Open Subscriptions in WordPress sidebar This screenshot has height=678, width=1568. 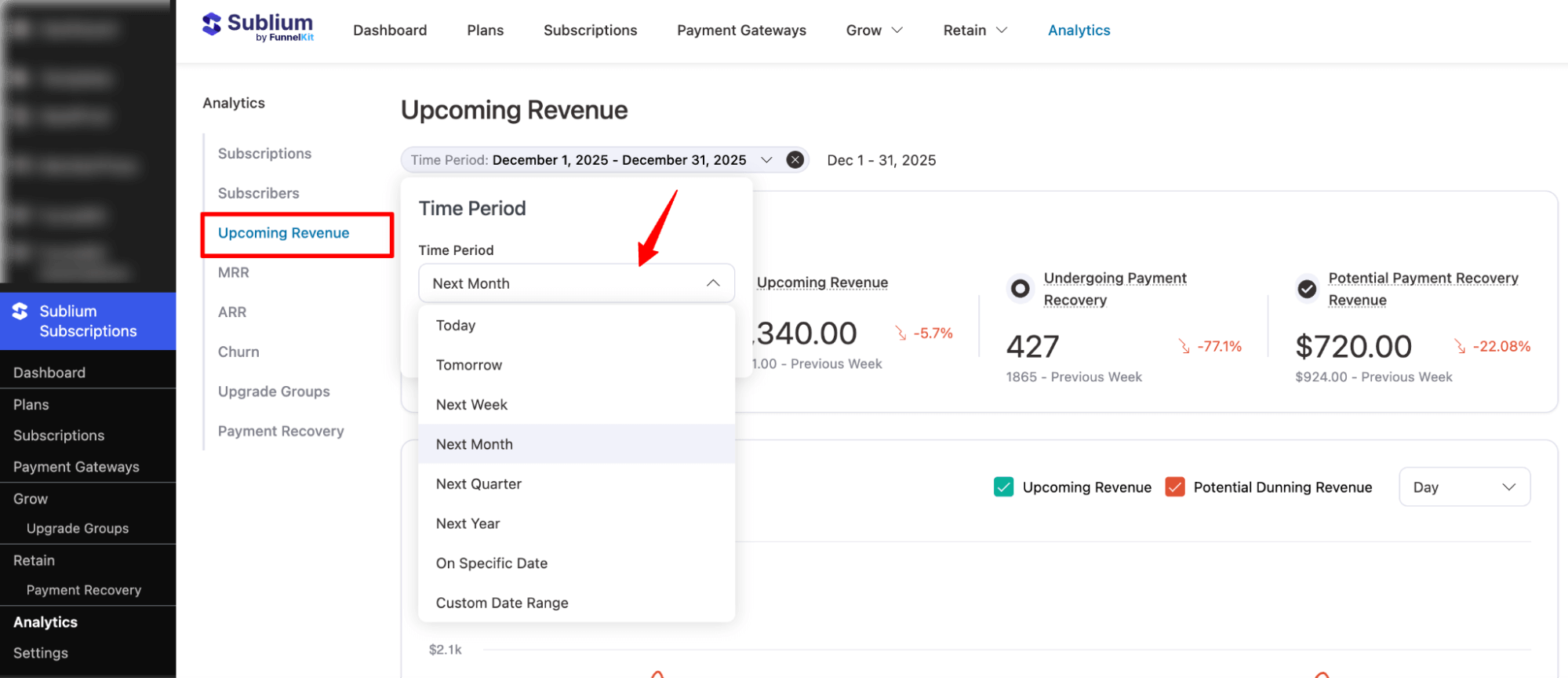point(59,436)
